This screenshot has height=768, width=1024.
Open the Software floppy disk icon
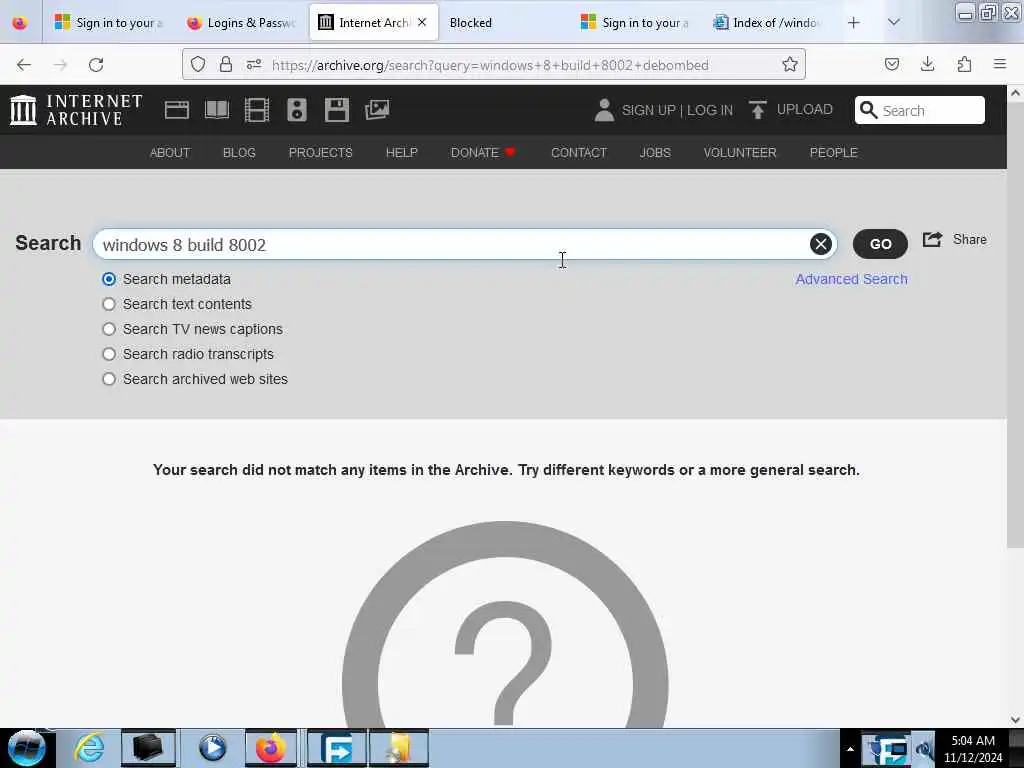click(337, 110)
